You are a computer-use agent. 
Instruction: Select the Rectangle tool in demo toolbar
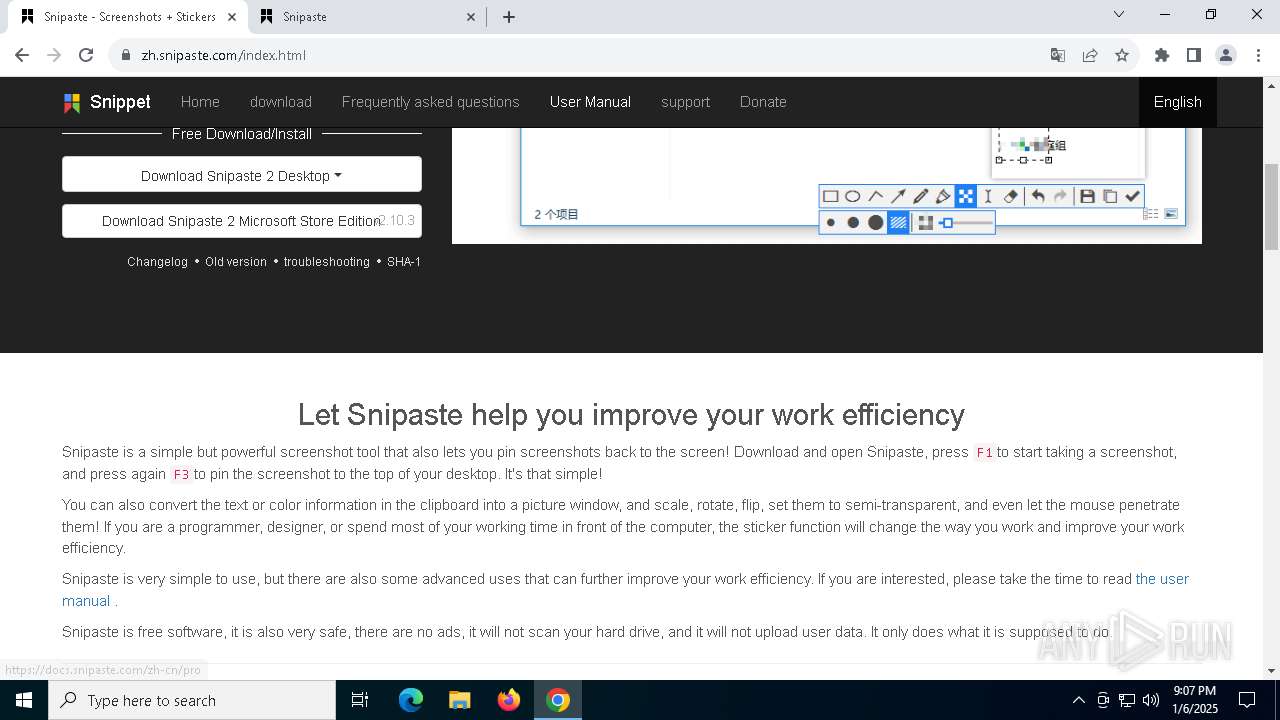point(830,197)
